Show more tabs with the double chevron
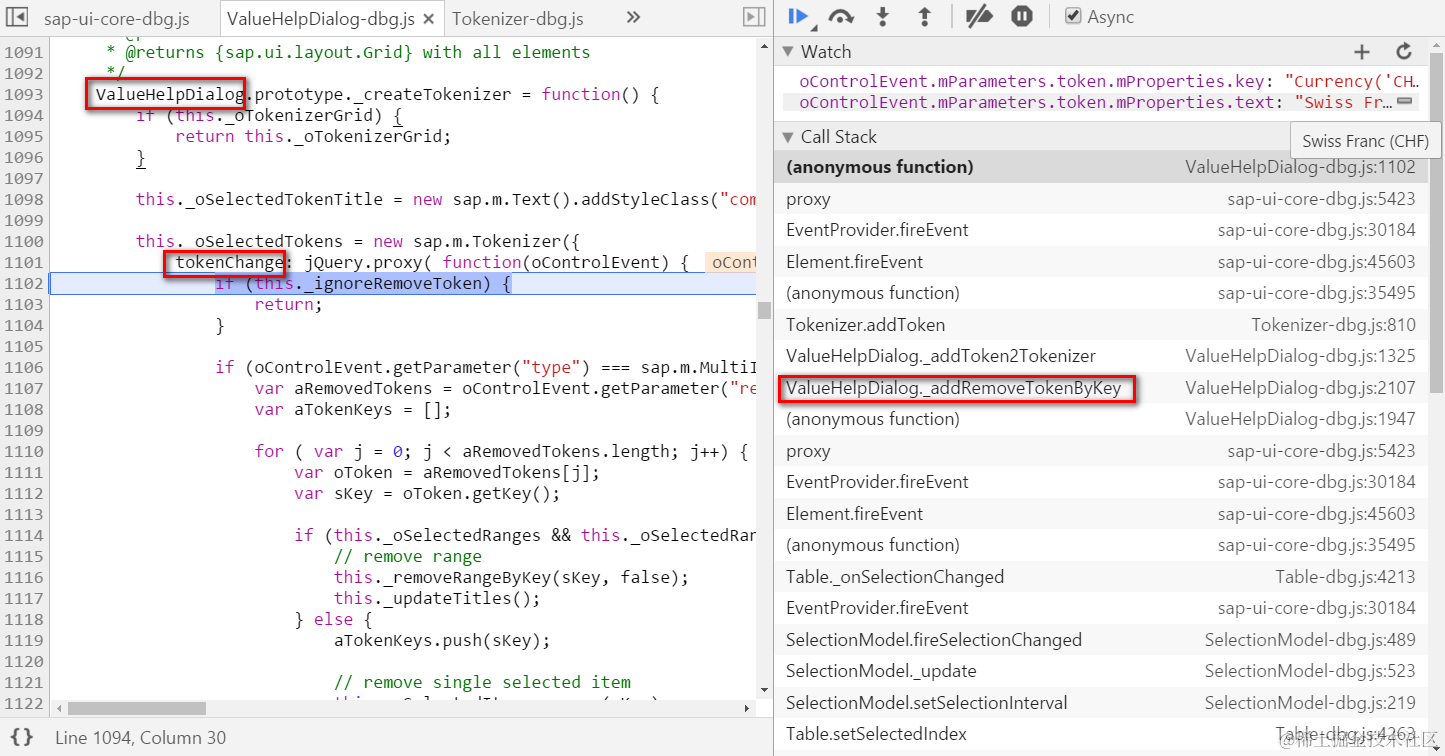The width and height of the screenshot is (1445, 756). click(633, 17)
